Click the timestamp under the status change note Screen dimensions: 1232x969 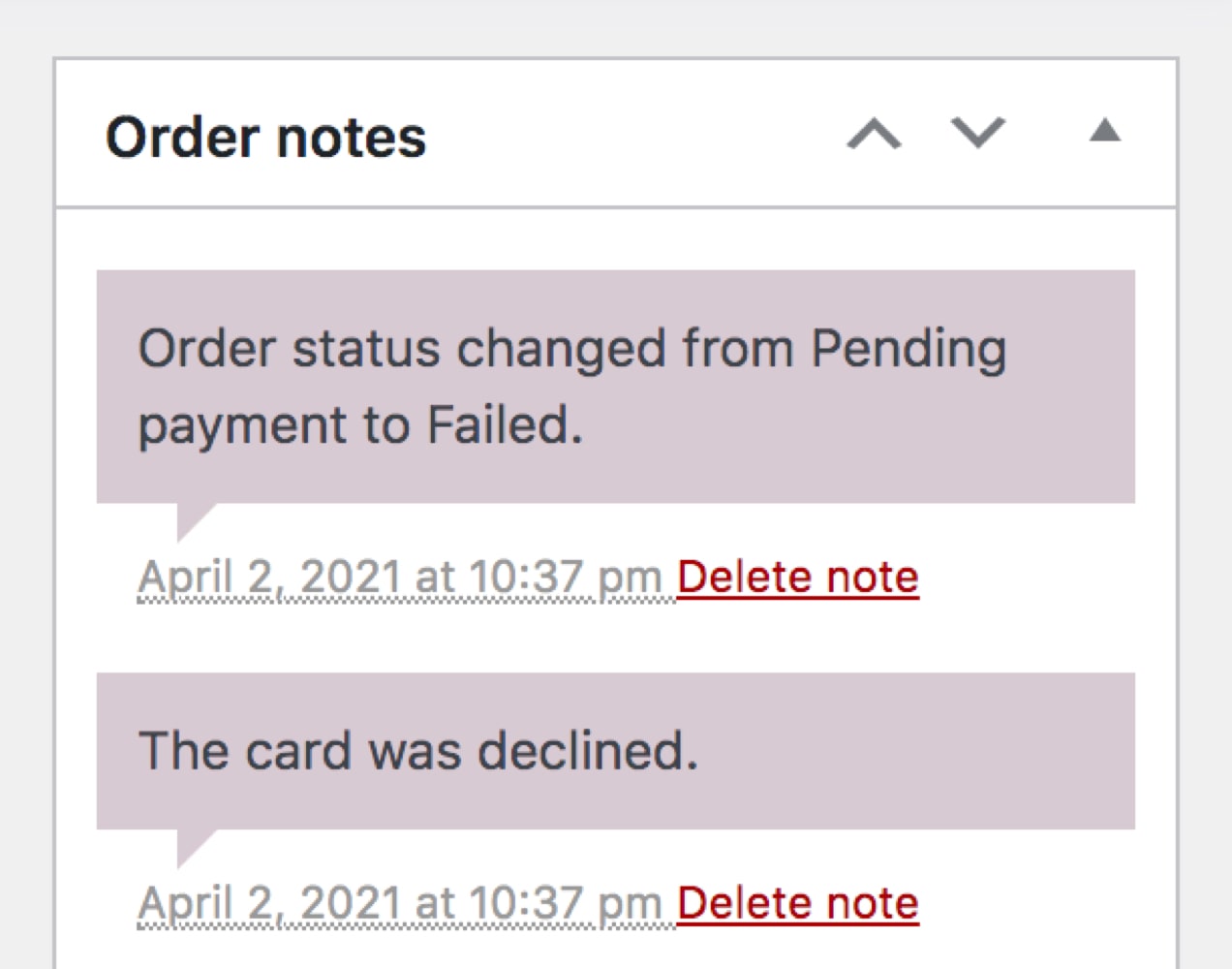[399, 578]
